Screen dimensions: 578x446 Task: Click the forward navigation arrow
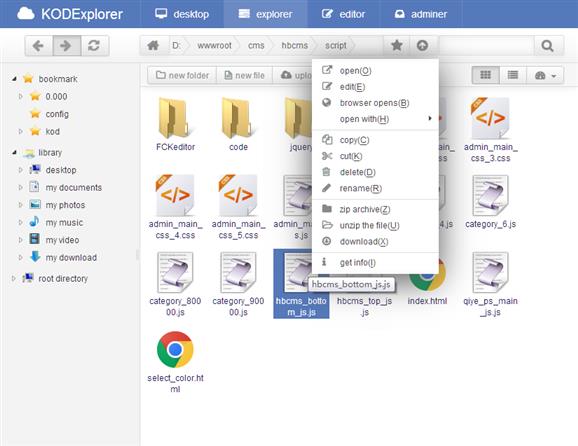click(x=67, y=46)
